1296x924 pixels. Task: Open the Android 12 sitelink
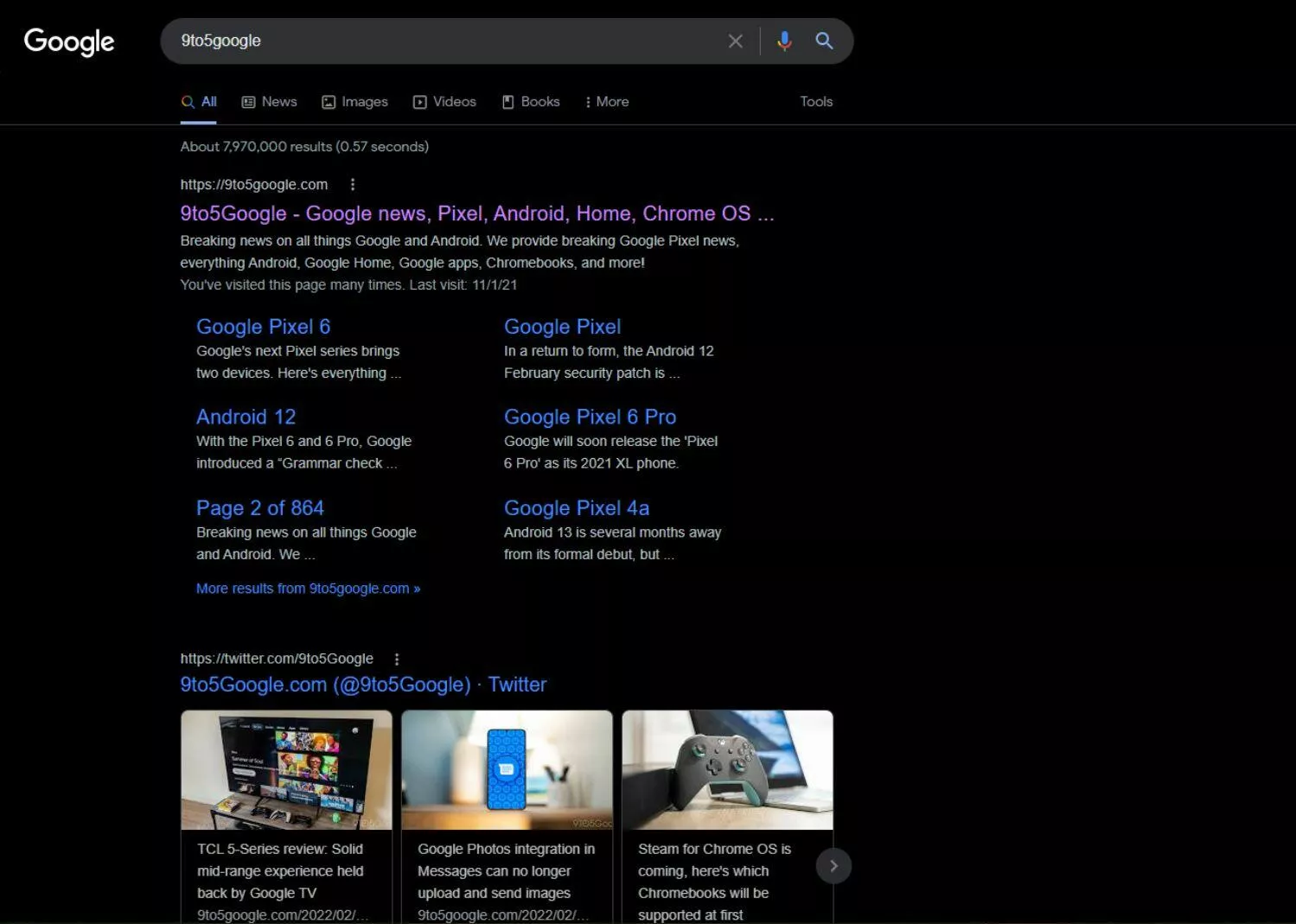246,417
